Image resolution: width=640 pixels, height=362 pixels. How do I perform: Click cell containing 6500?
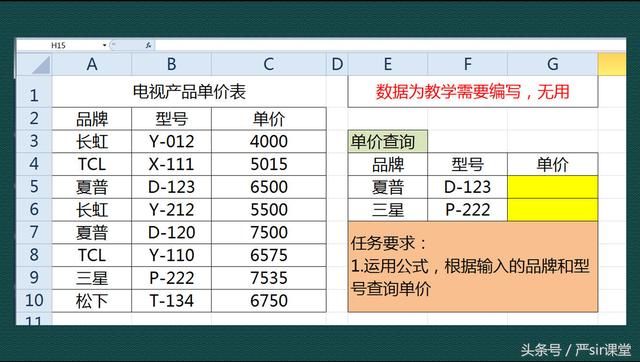coord(269,187)
